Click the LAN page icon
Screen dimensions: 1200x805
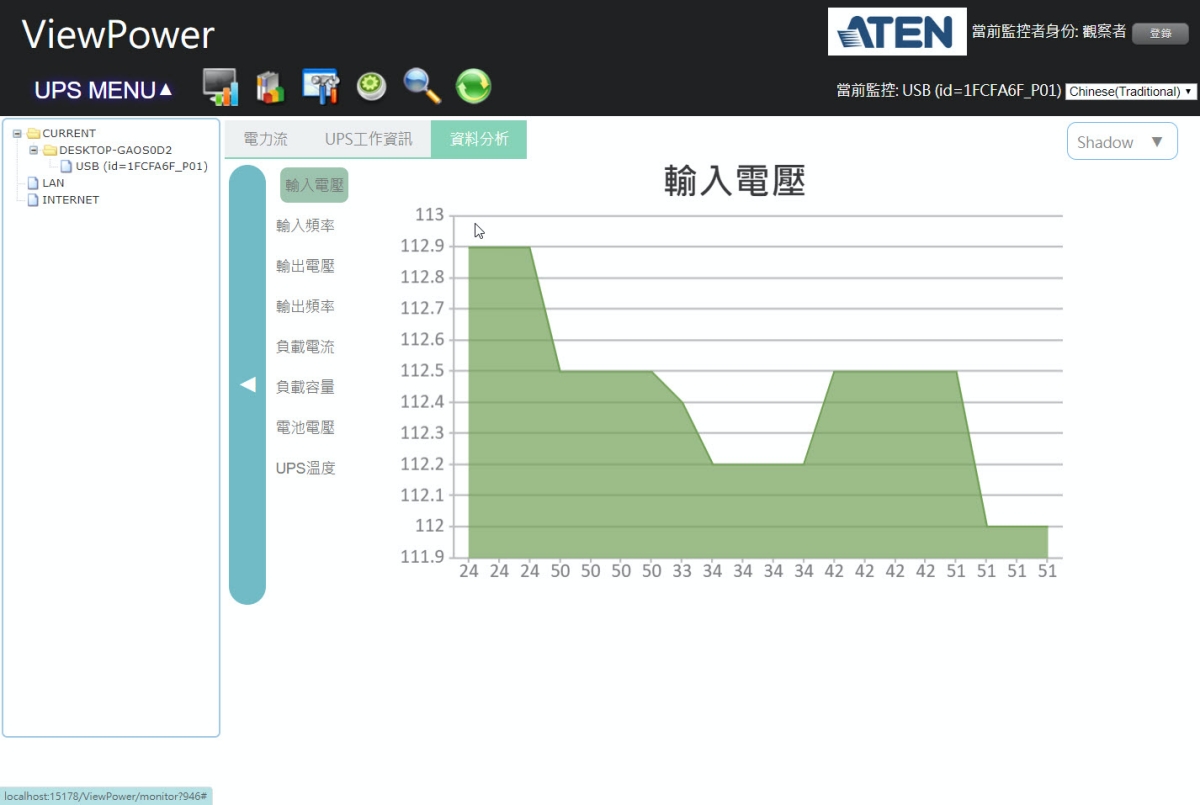tap(33, 183)
